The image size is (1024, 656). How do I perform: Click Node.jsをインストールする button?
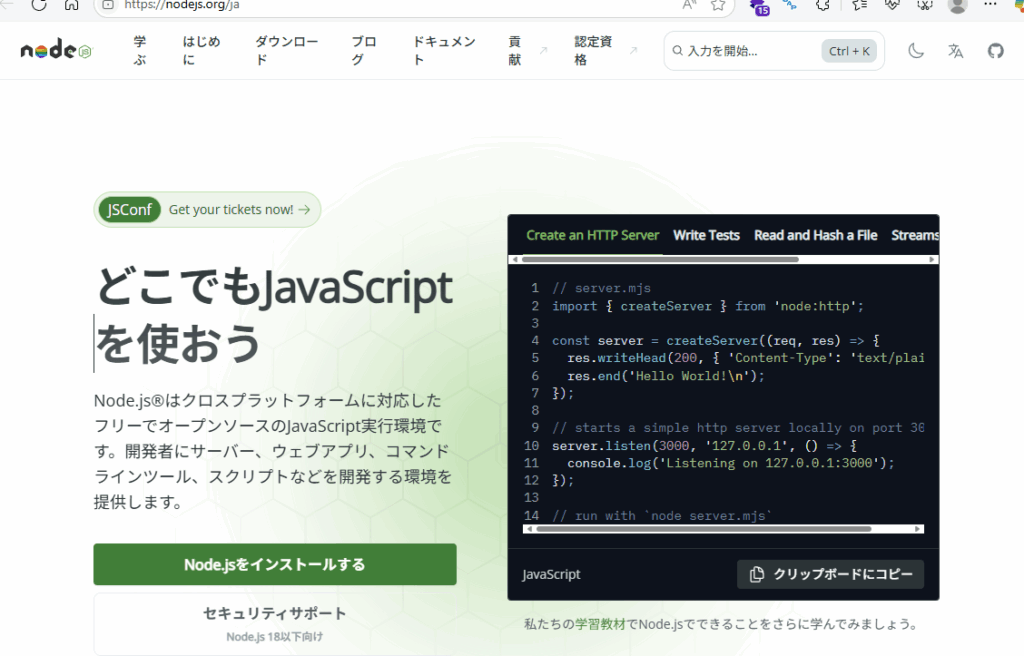[x=275, y=565]
